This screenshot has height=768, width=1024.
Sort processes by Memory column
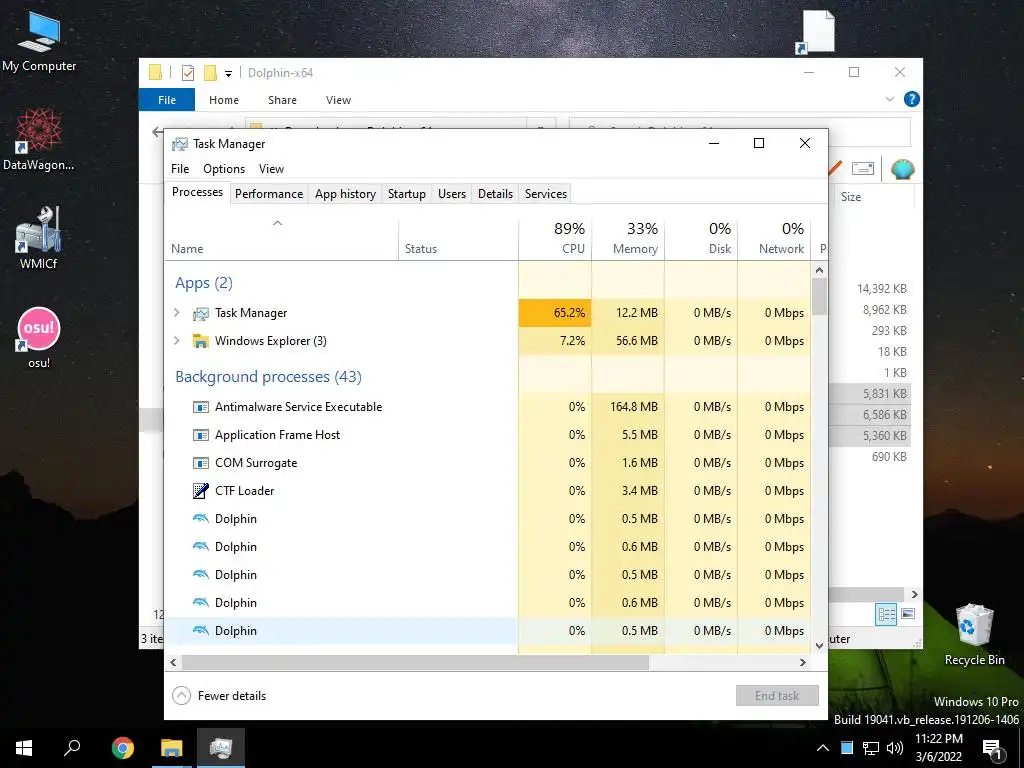pyautogui.click(x=628, y=239)
